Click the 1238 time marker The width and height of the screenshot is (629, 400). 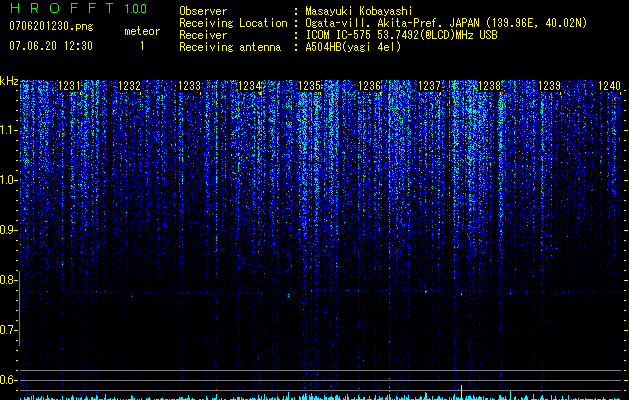[489, 86]
